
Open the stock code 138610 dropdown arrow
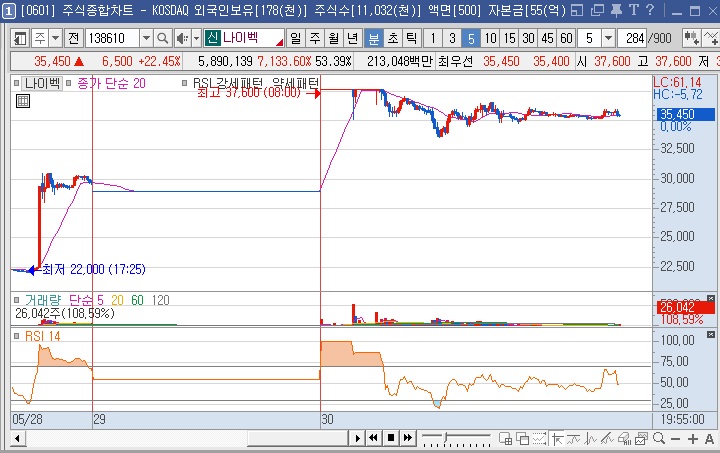(x=146, y=38)
